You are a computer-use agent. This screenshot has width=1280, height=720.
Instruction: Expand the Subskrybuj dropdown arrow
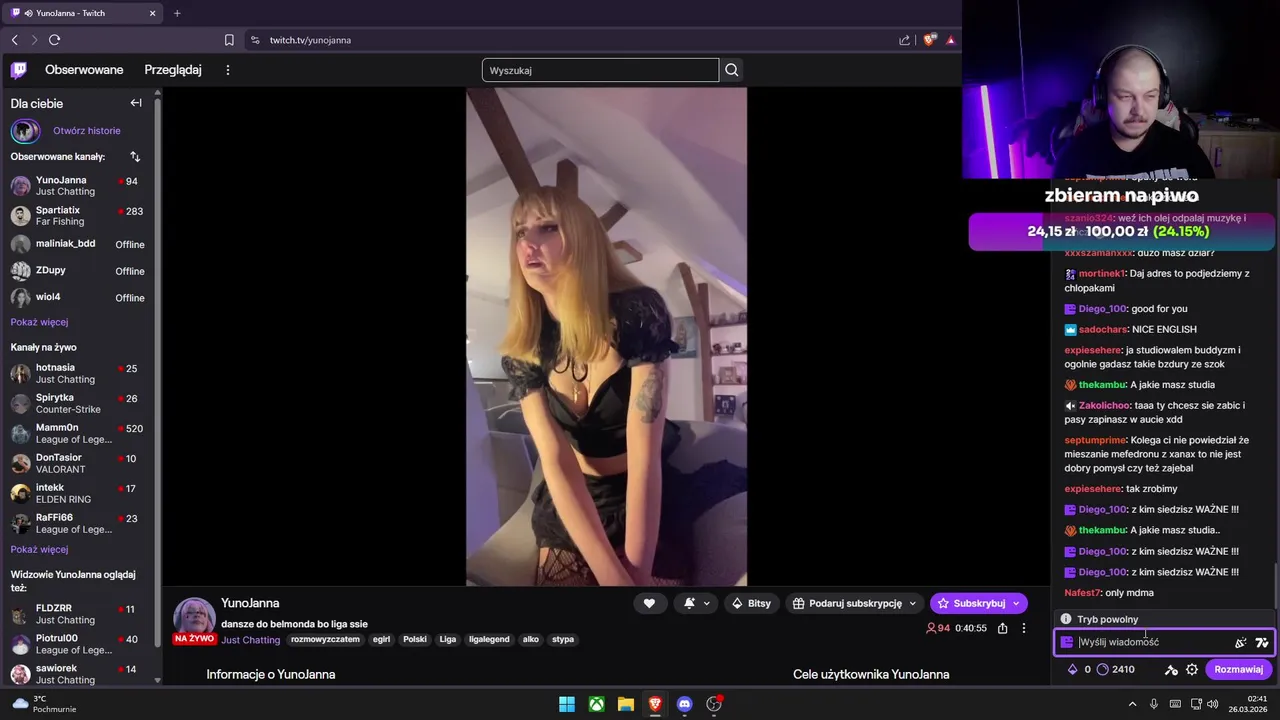(1016, 603)
